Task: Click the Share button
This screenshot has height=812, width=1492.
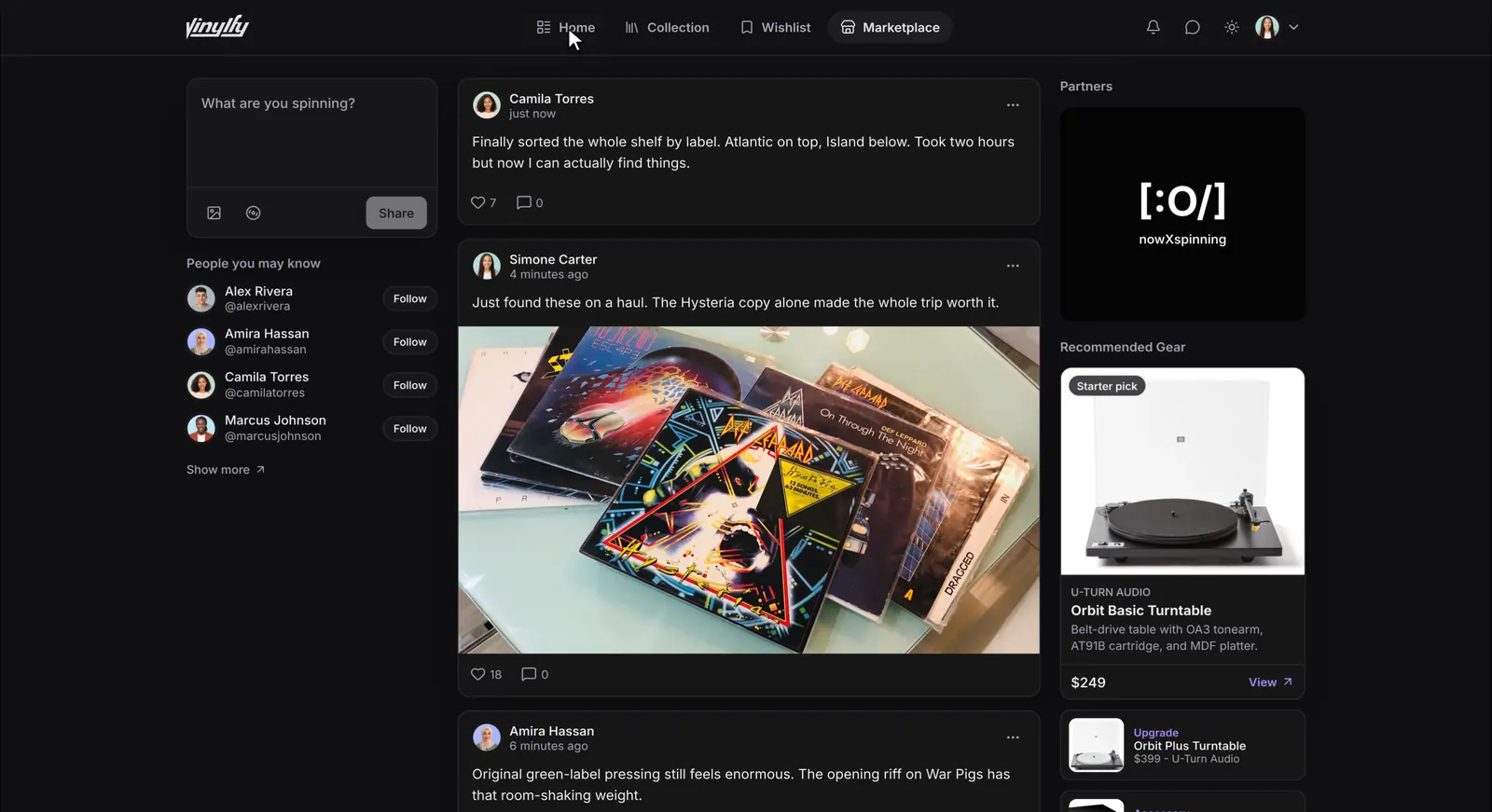Action: click(396, 213)
